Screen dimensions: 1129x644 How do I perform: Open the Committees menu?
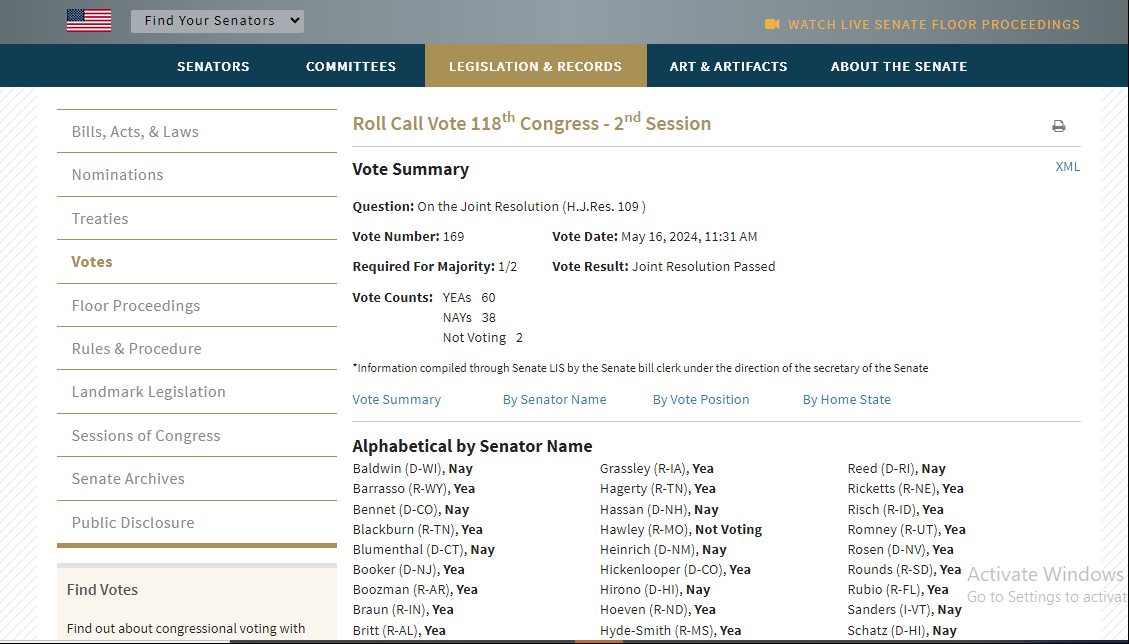[x=351, y=66]
